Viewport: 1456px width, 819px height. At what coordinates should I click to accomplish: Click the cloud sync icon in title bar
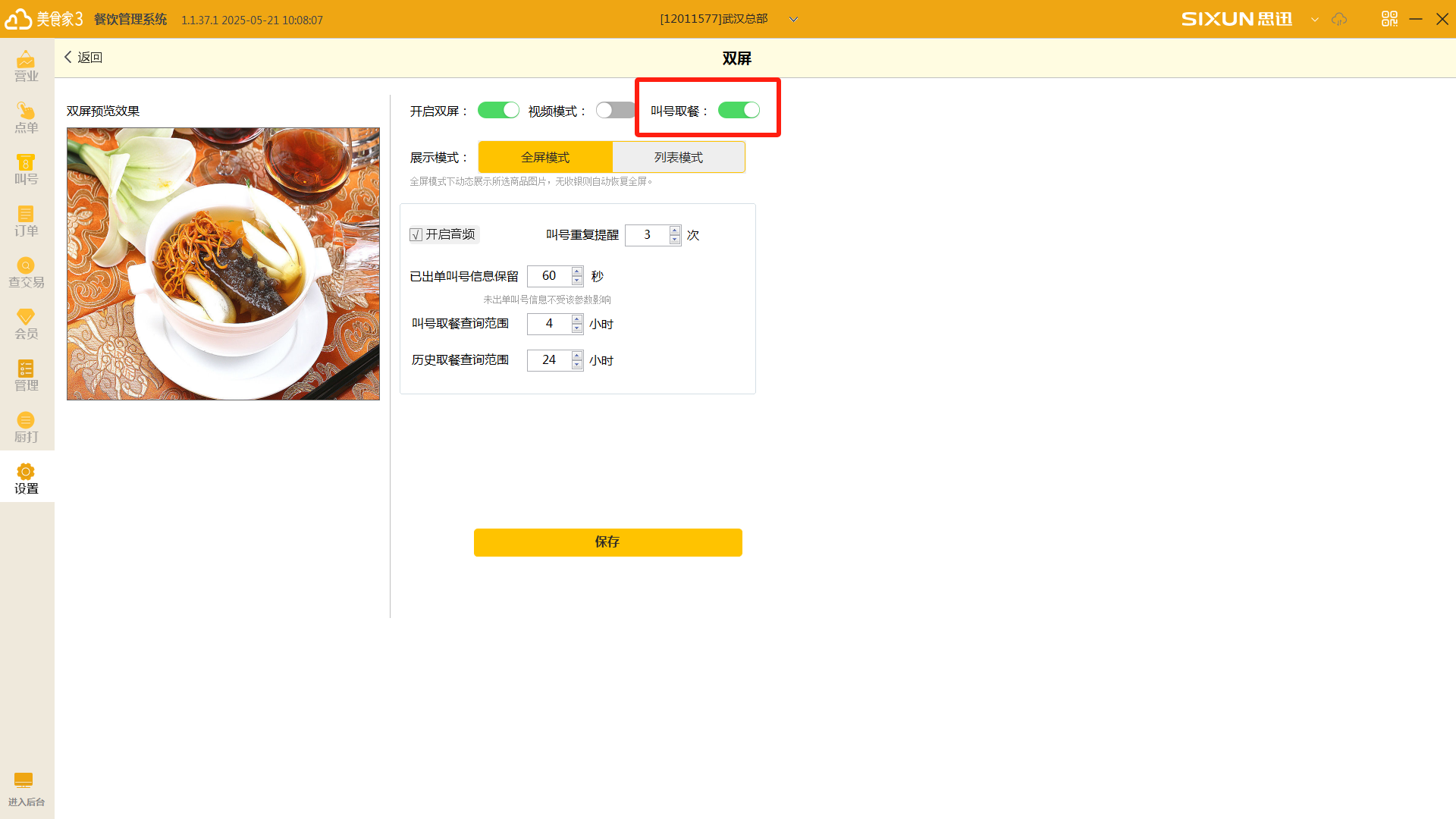[x=1339, y=19]
